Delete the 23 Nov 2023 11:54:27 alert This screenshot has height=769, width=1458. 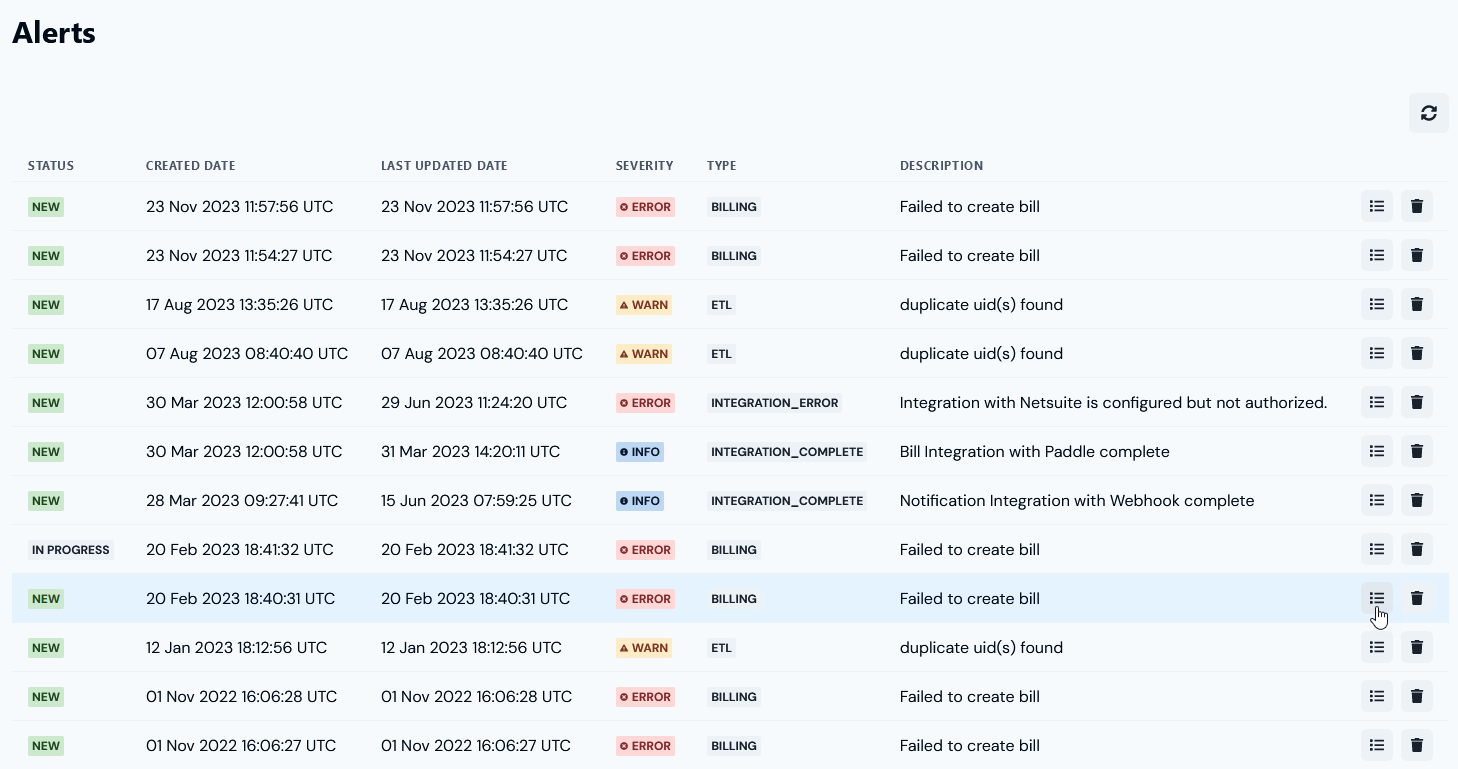pyautogui.click(x=1416, y=256)
